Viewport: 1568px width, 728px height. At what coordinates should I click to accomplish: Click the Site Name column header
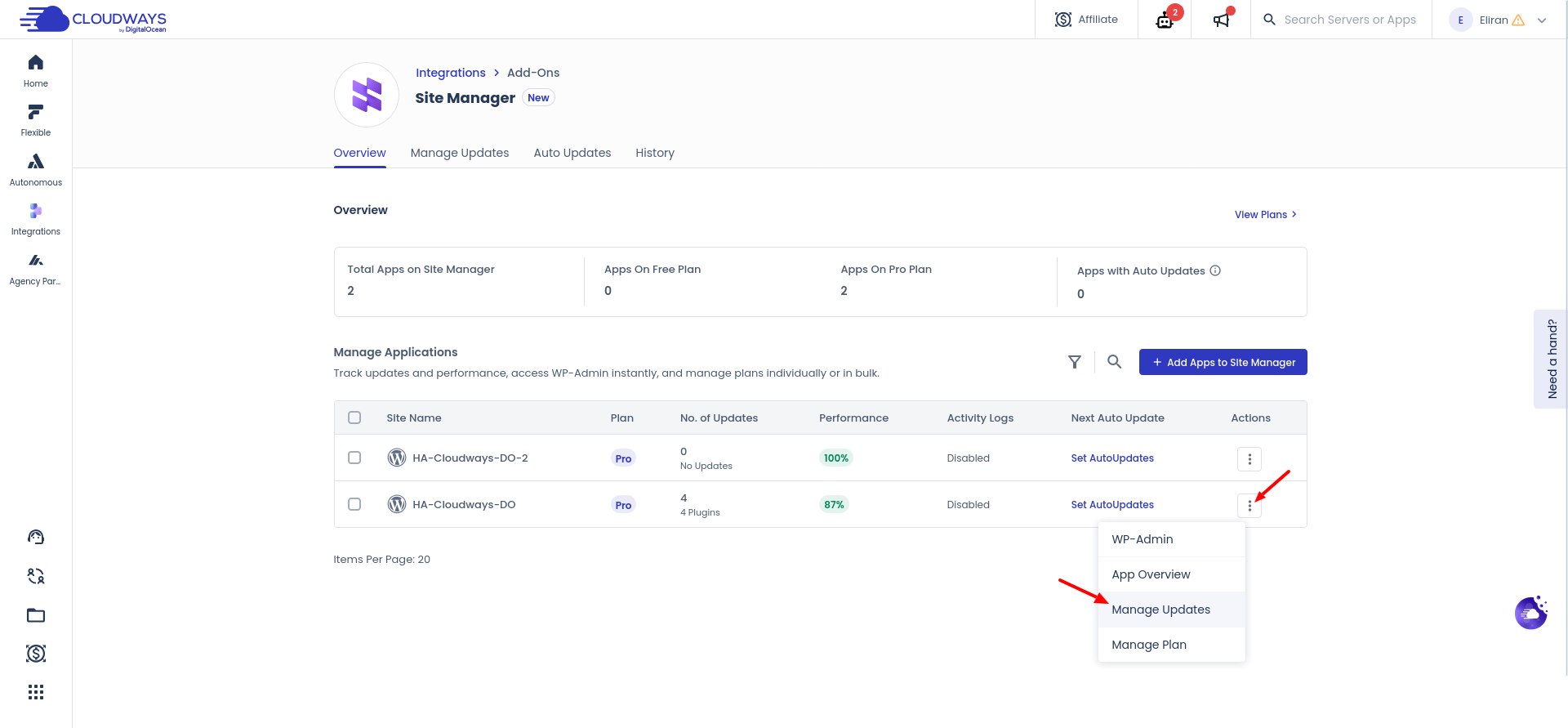point(414,418)
